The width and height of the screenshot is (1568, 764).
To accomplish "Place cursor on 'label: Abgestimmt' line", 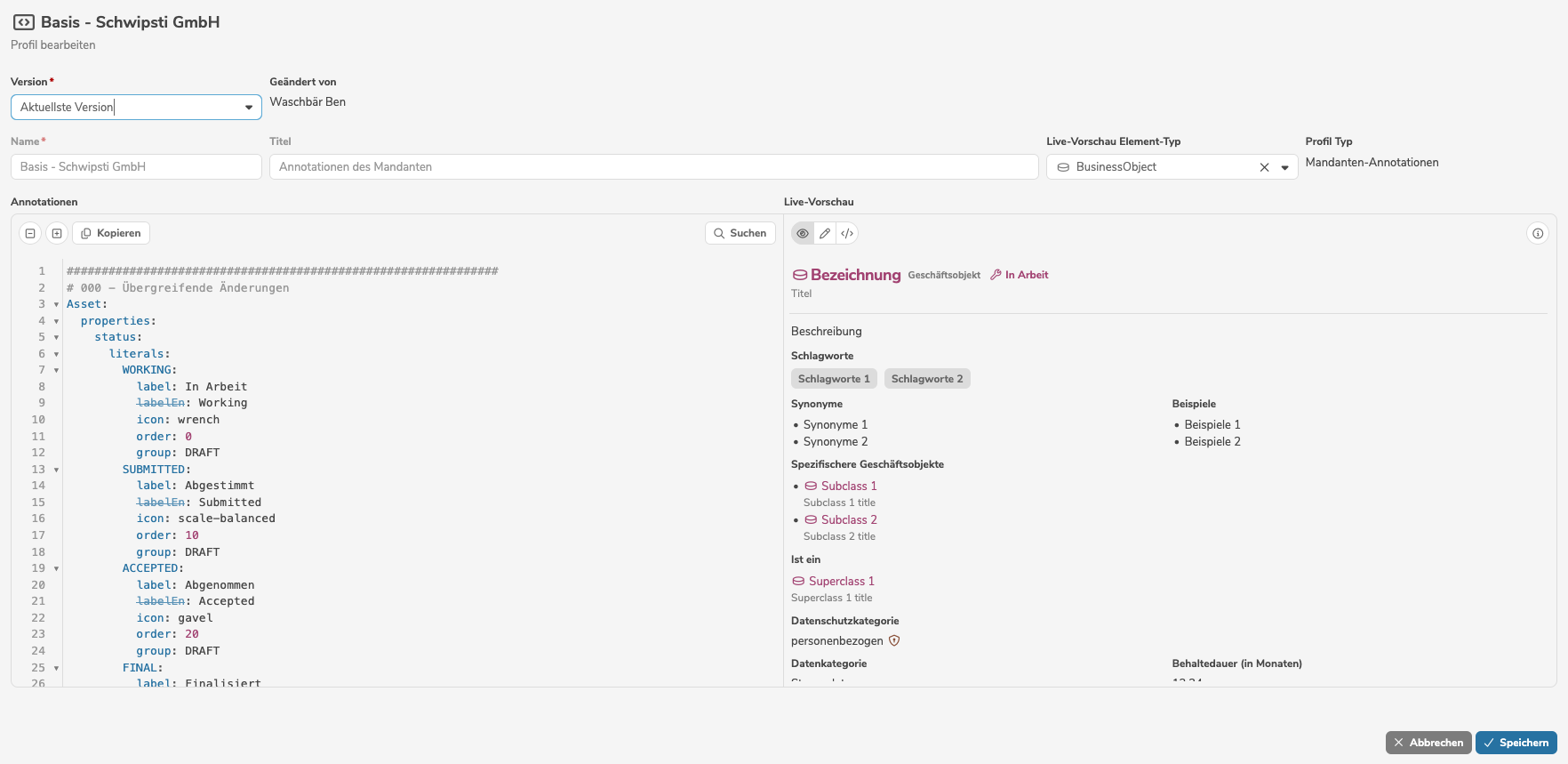I will [196, 486].
